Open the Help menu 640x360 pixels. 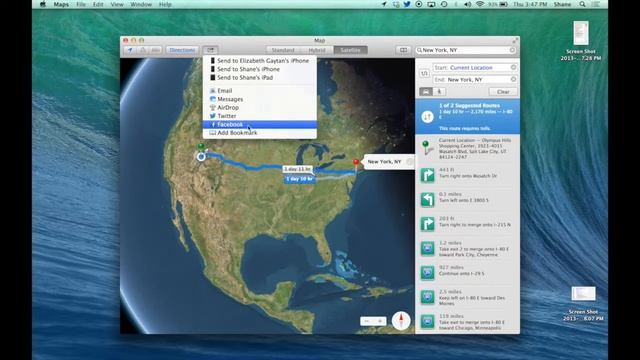coord(165,4)
